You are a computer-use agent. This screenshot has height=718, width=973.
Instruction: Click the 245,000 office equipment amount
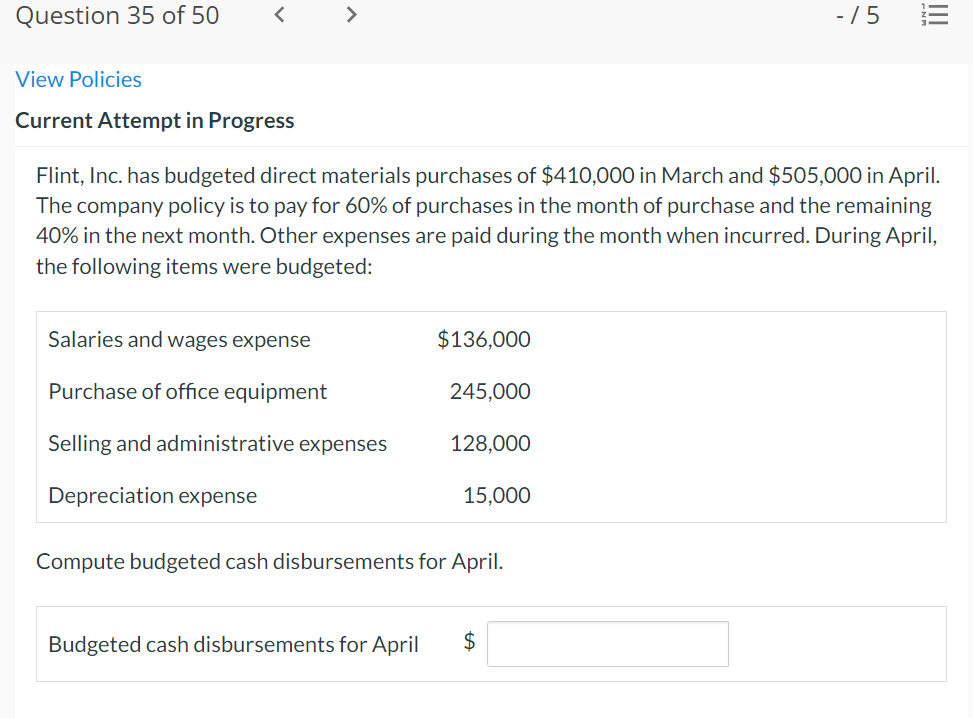[490, 392]
